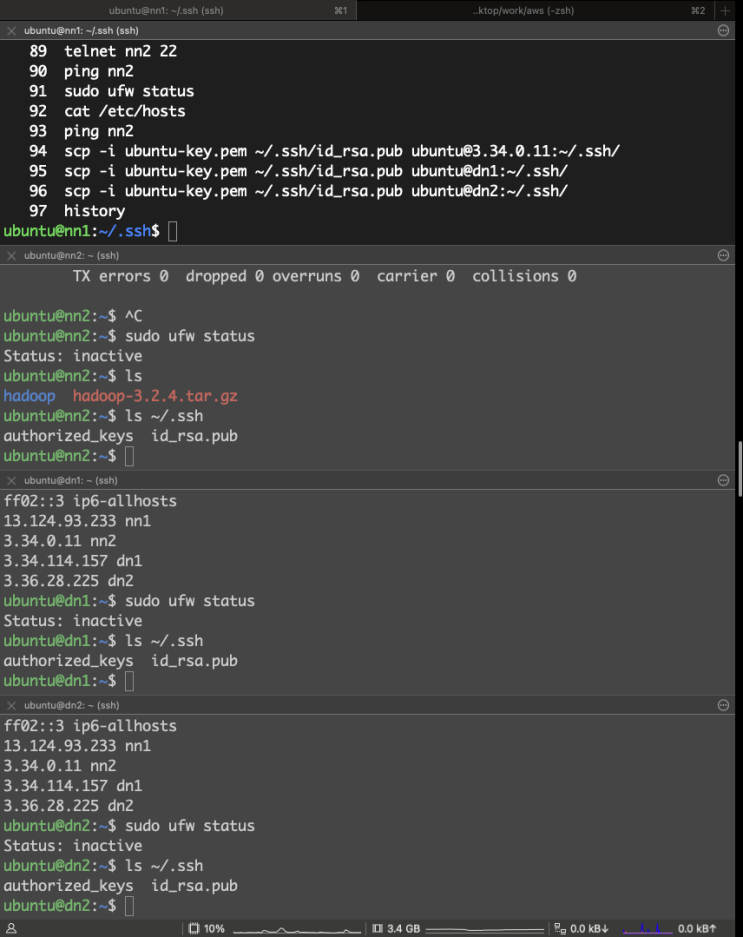743x937 pixels.
Task: Close the ubuntu@dn1 split pane
Action: tap(11, 480)
